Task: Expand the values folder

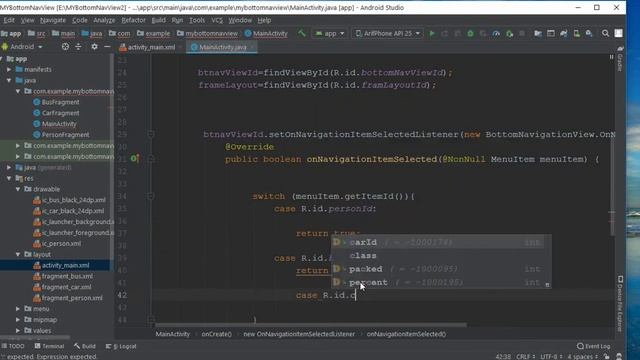Action: [x=18, y=331]
